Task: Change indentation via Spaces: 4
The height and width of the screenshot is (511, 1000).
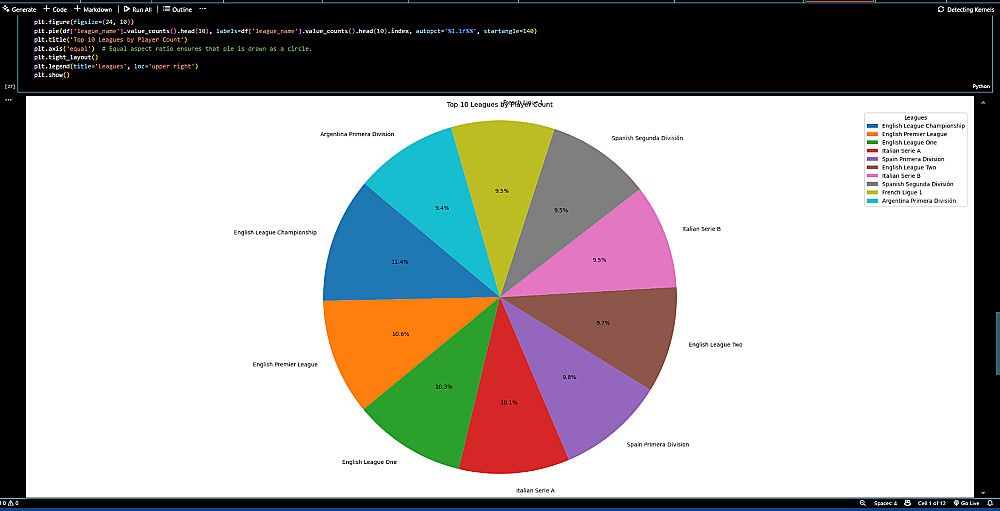Action: 886,503
